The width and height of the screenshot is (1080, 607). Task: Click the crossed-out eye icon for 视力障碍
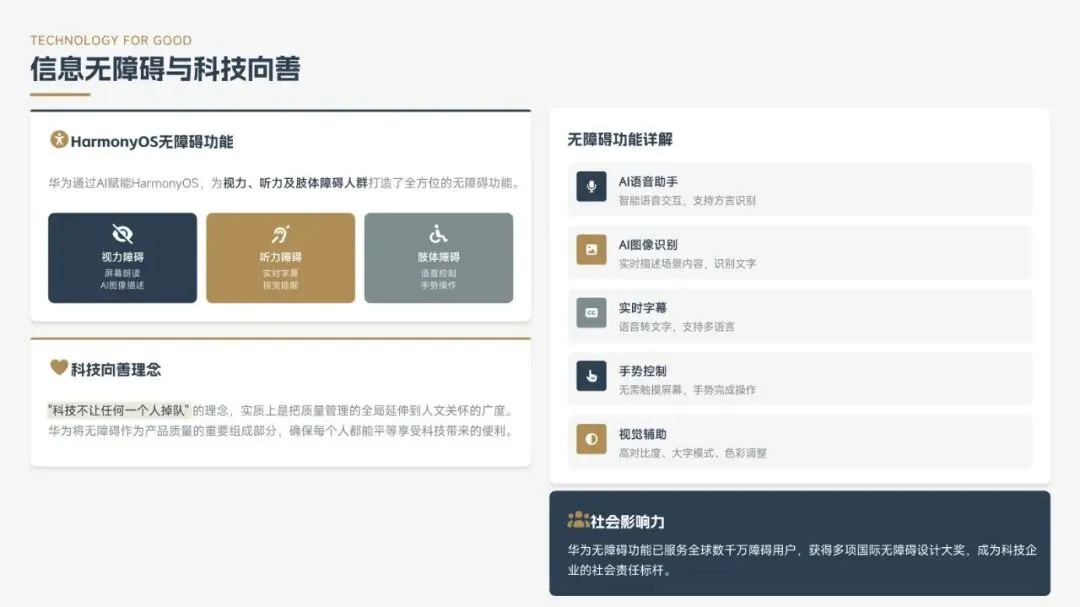click(123, 234)
